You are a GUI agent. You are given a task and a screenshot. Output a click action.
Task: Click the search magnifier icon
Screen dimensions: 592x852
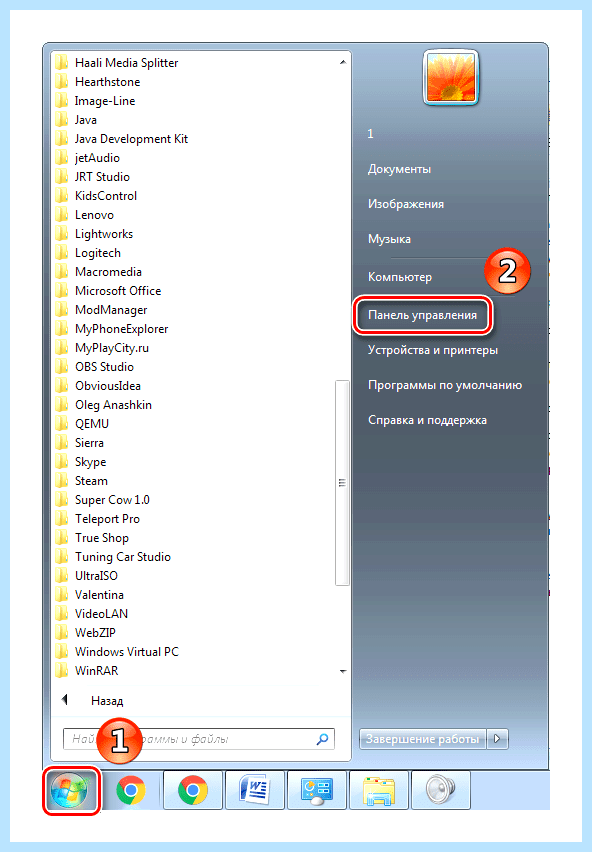(x=323, y=739)
